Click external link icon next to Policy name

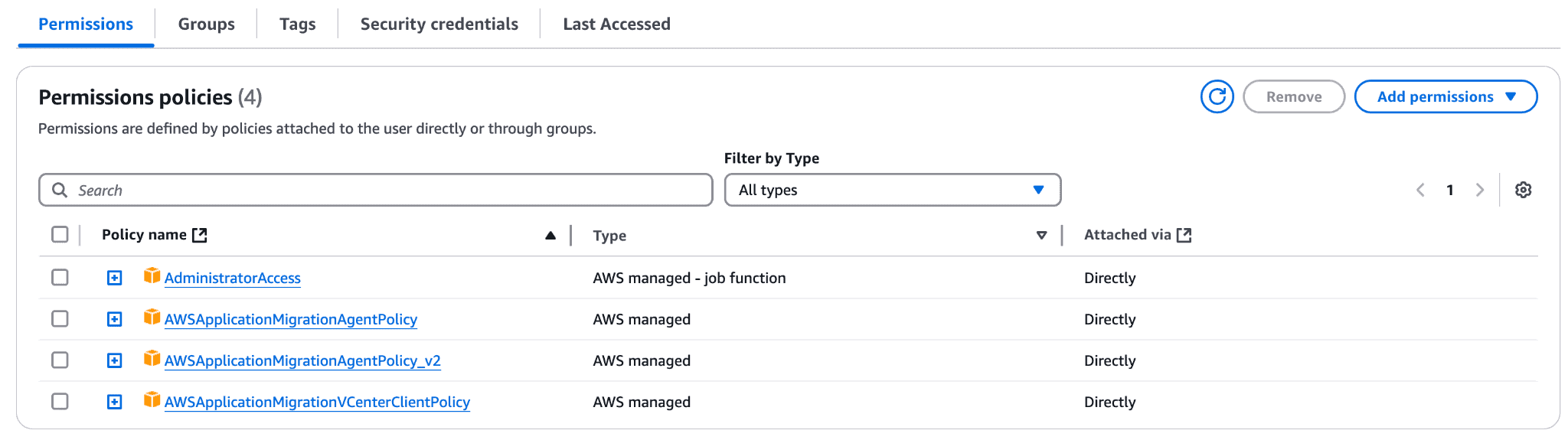point(200,235)
